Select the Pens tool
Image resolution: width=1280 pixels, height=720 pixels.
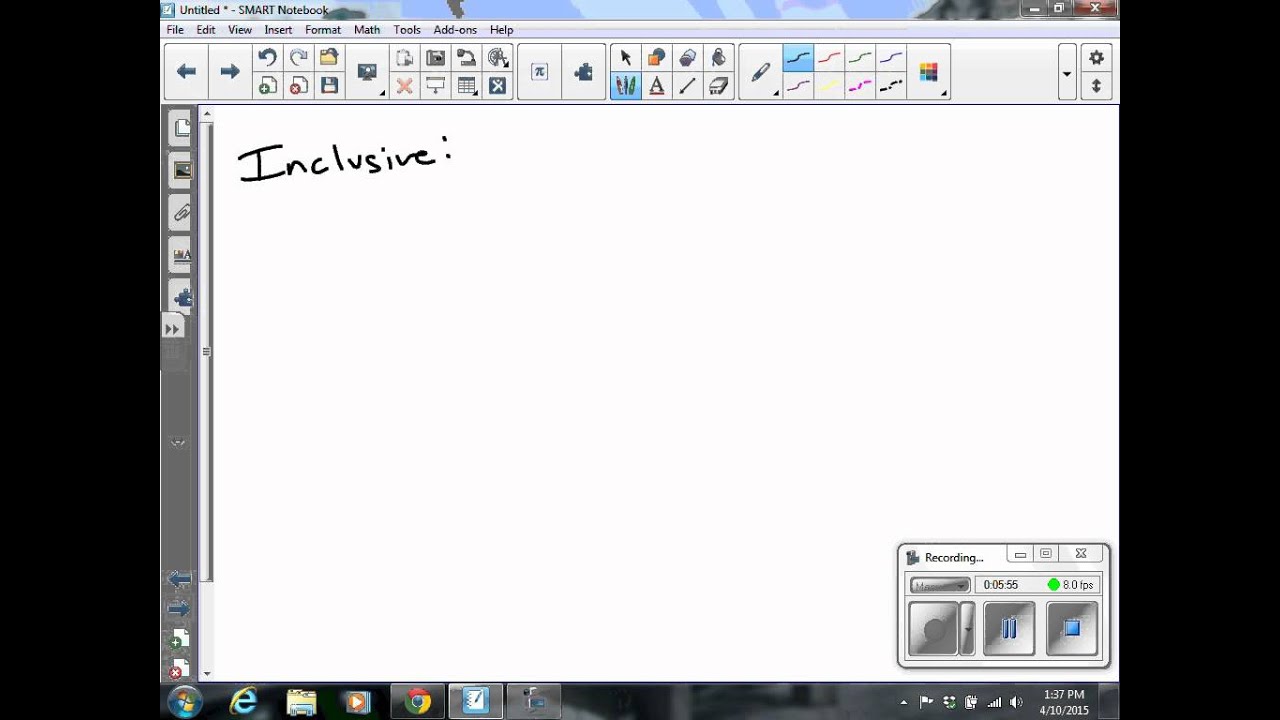626,87
